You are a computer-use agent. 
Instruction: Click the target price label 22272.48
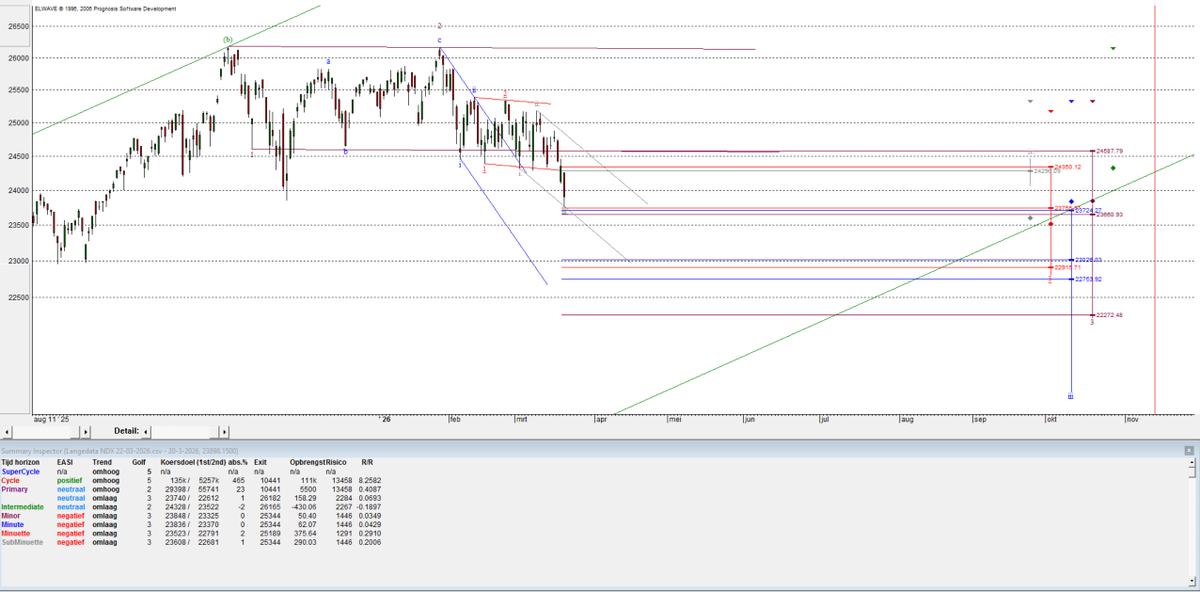point(1110,315)
